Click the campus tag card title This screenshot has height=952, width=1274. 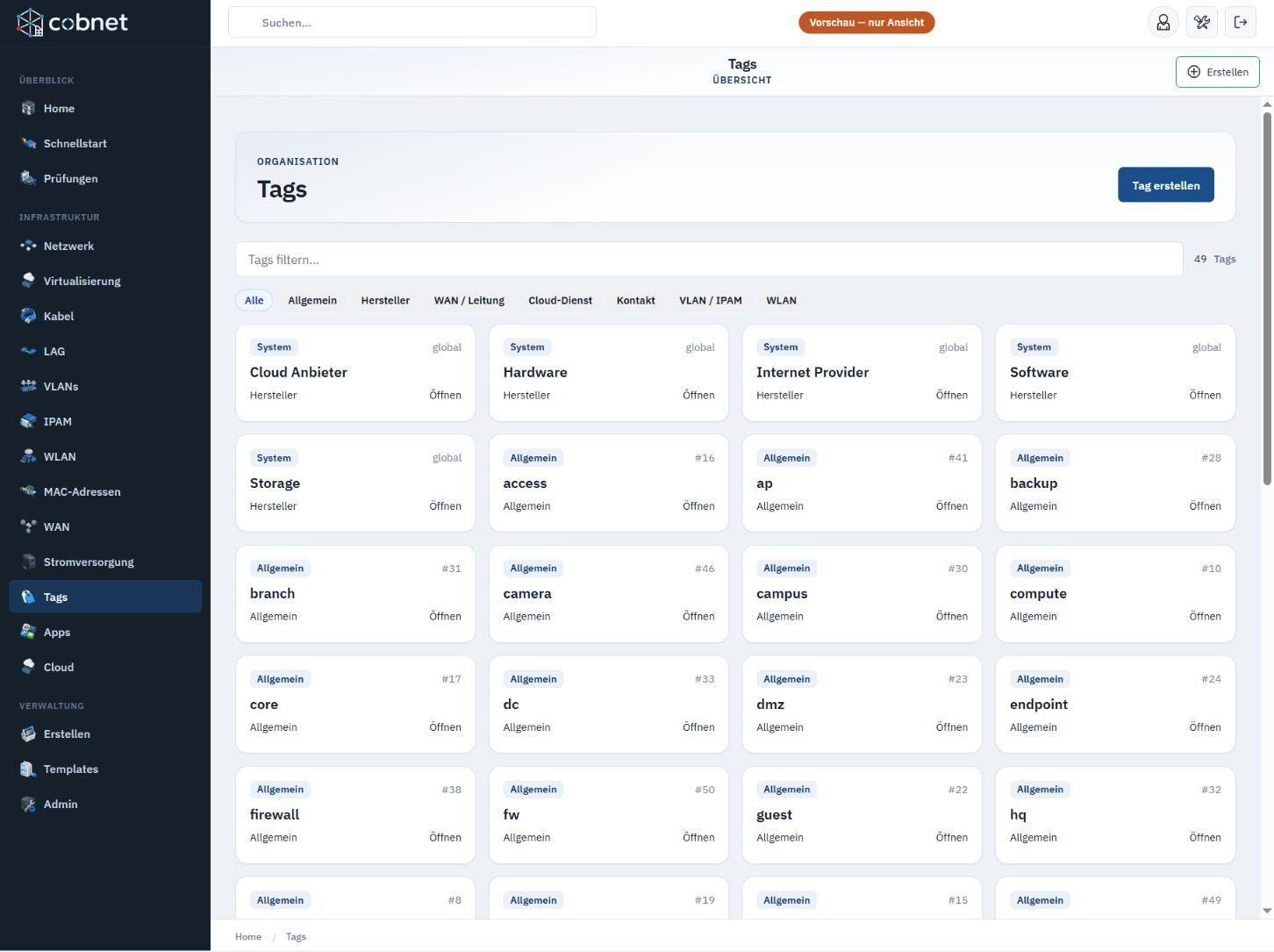coord(782,594)
